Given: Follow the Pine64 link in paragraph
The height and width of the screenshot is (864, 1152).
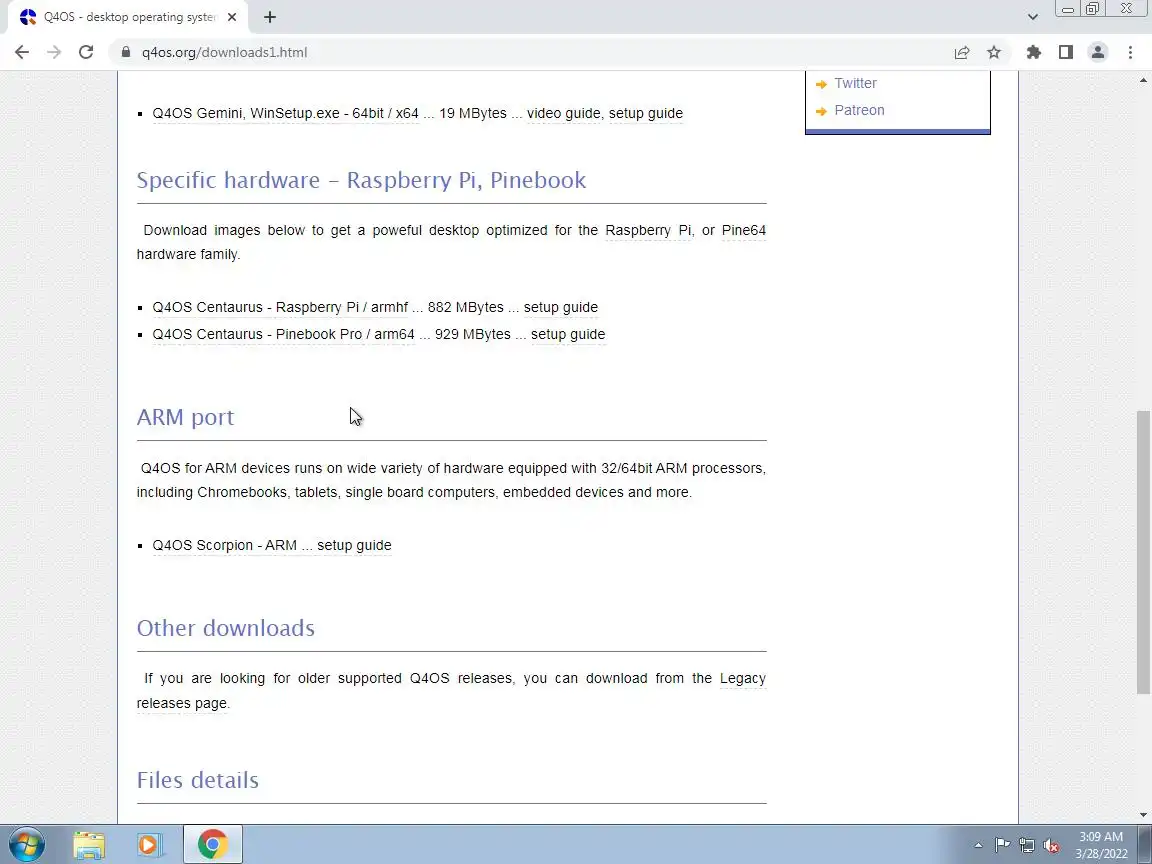Looking at the screenshot, I should point(744,230).
